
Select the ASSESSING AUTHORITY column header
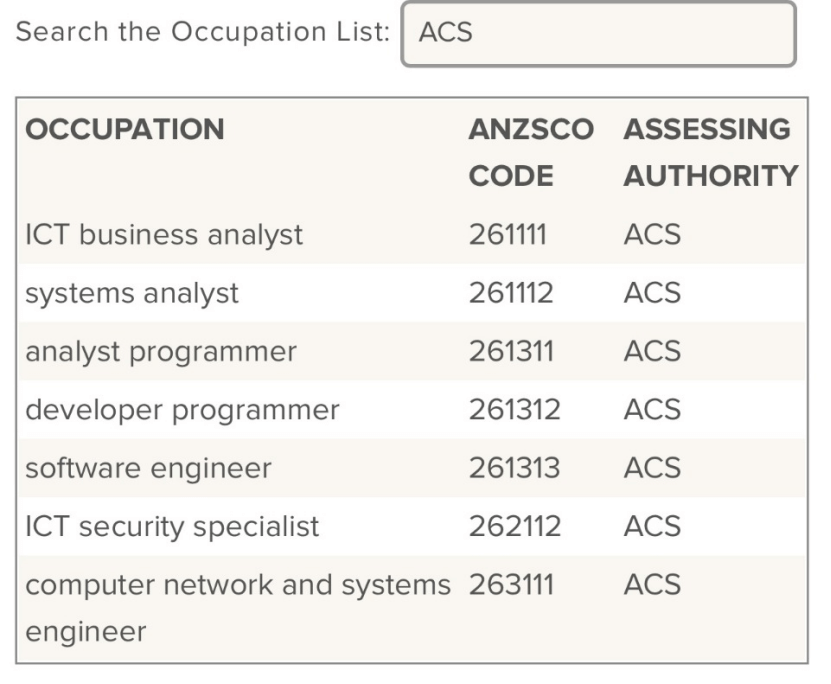tap(711, 153)
